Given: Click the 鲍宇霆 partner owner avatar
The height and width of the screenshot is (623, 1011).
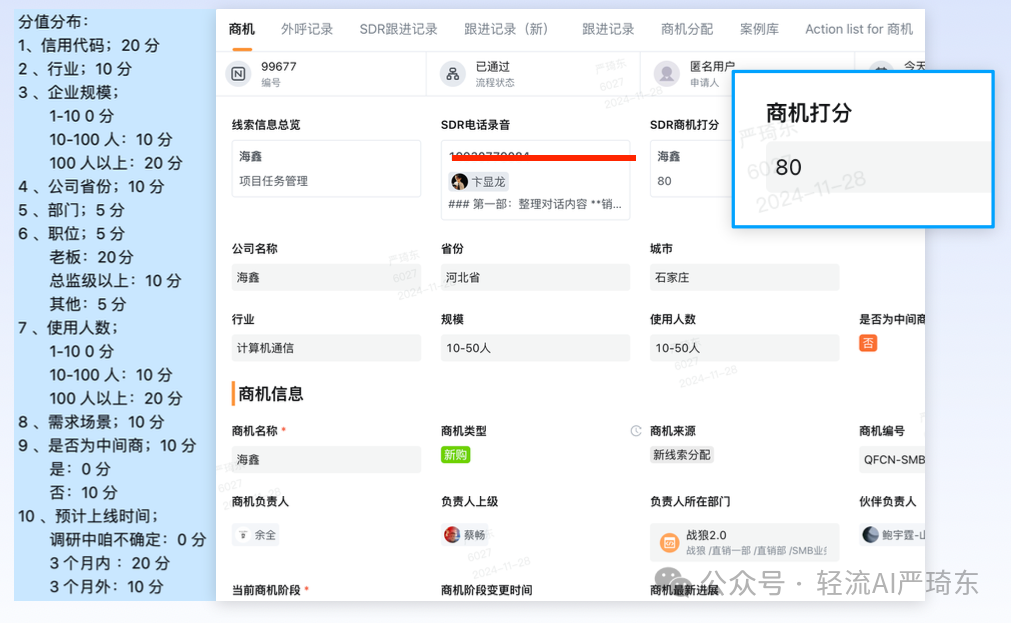Looking at the screenshot, I should coord(870,535).
